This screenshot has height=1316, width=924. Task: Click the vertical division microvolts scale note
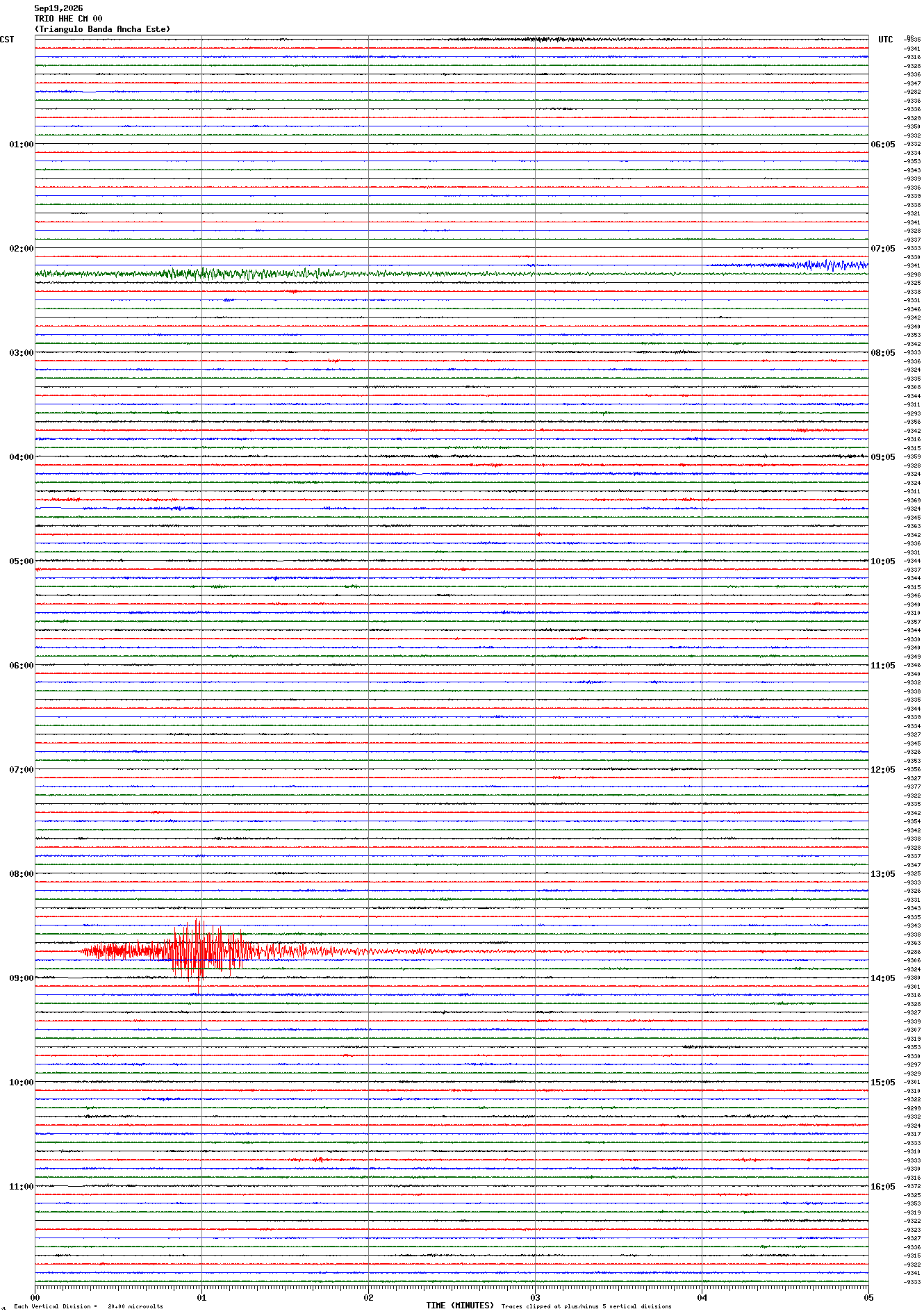[x=88, y=1306]
